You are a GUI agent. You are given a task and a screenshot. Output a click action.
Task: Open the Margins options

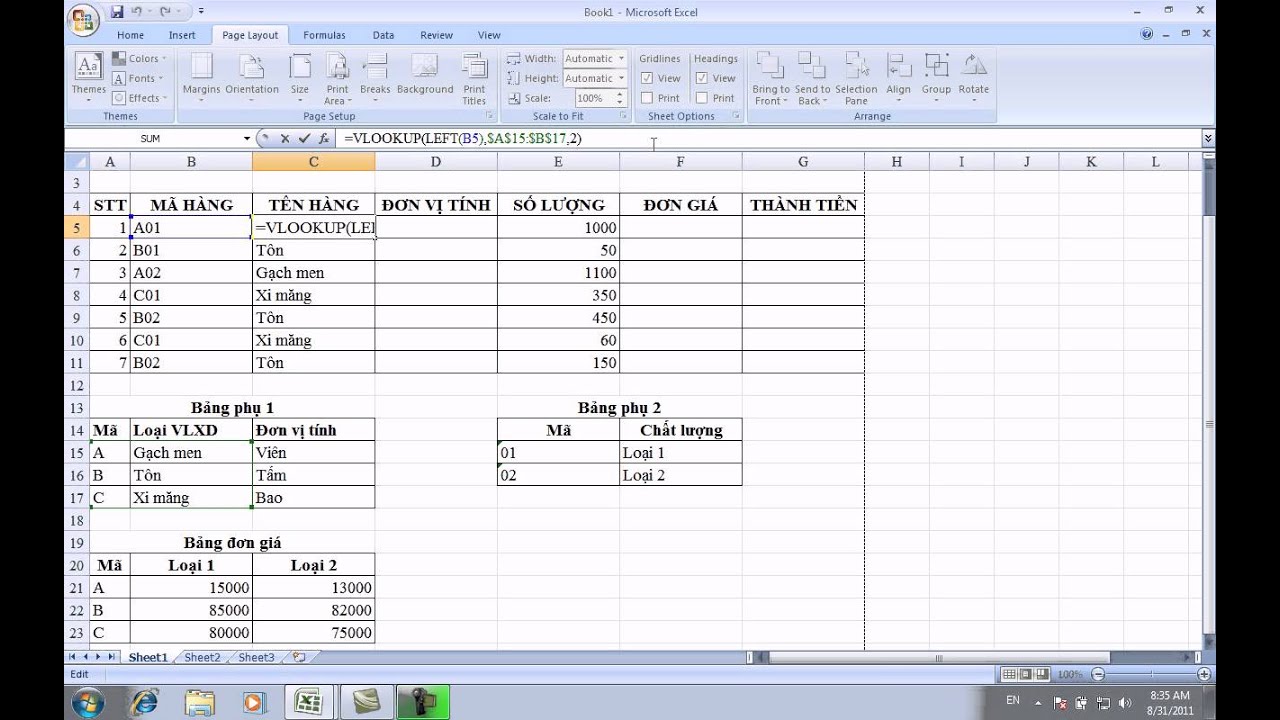[x=201, y=77]
